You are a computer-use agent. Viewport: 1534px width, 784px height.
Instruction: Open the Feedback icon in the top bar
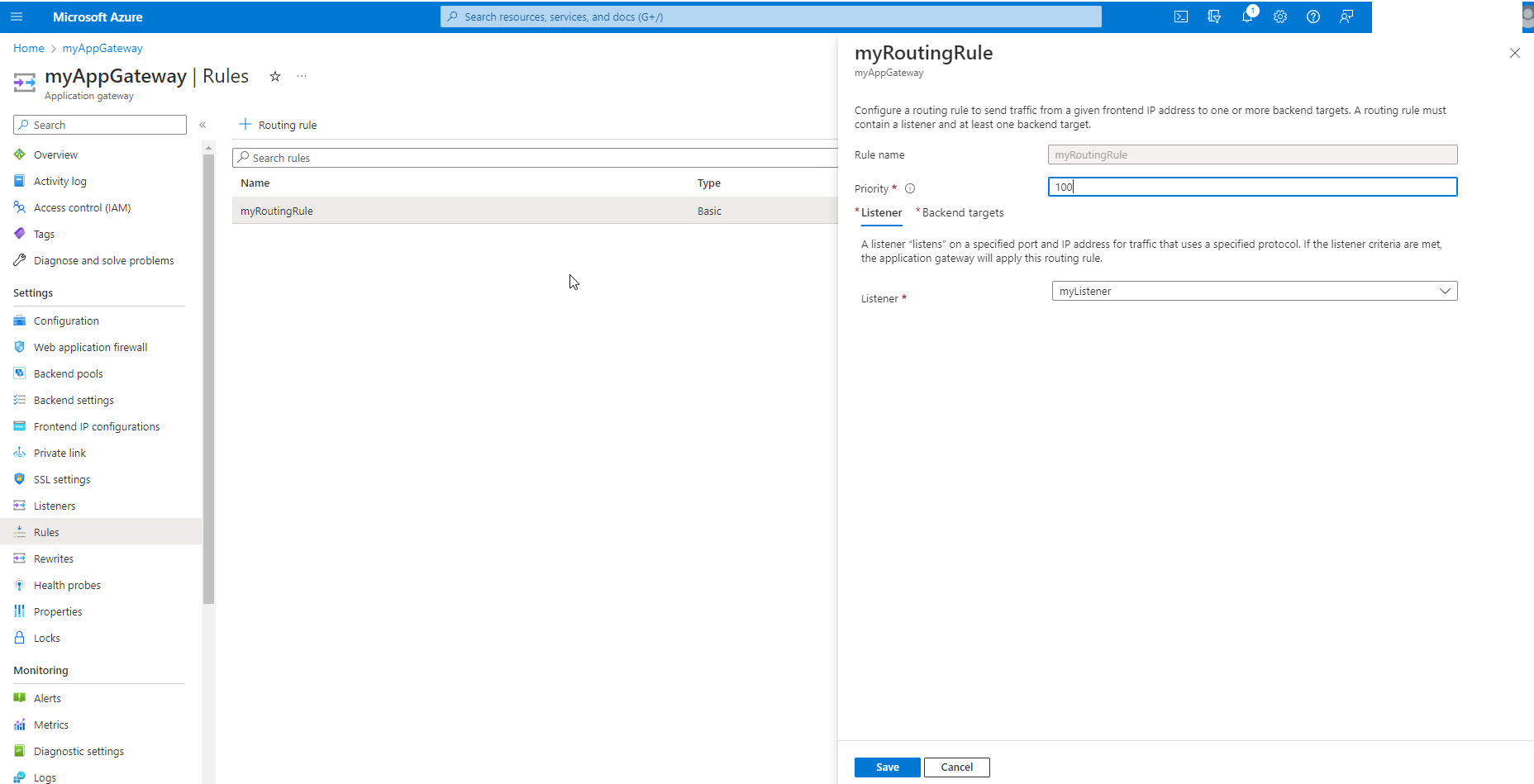1346,17
